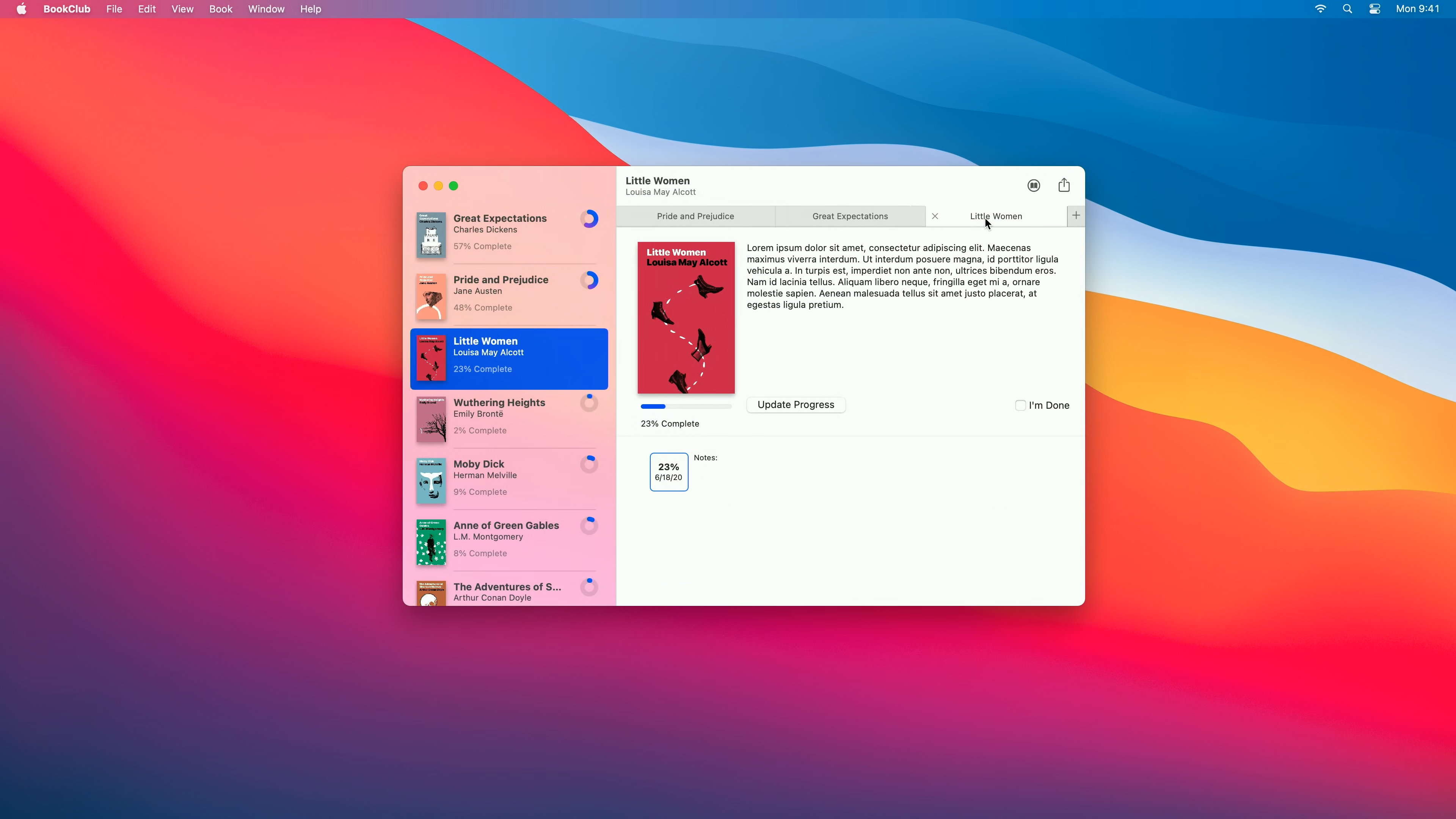Click large Little Women cover image
The height and width of the screenshot is (819, 1456).
[686, 318]
